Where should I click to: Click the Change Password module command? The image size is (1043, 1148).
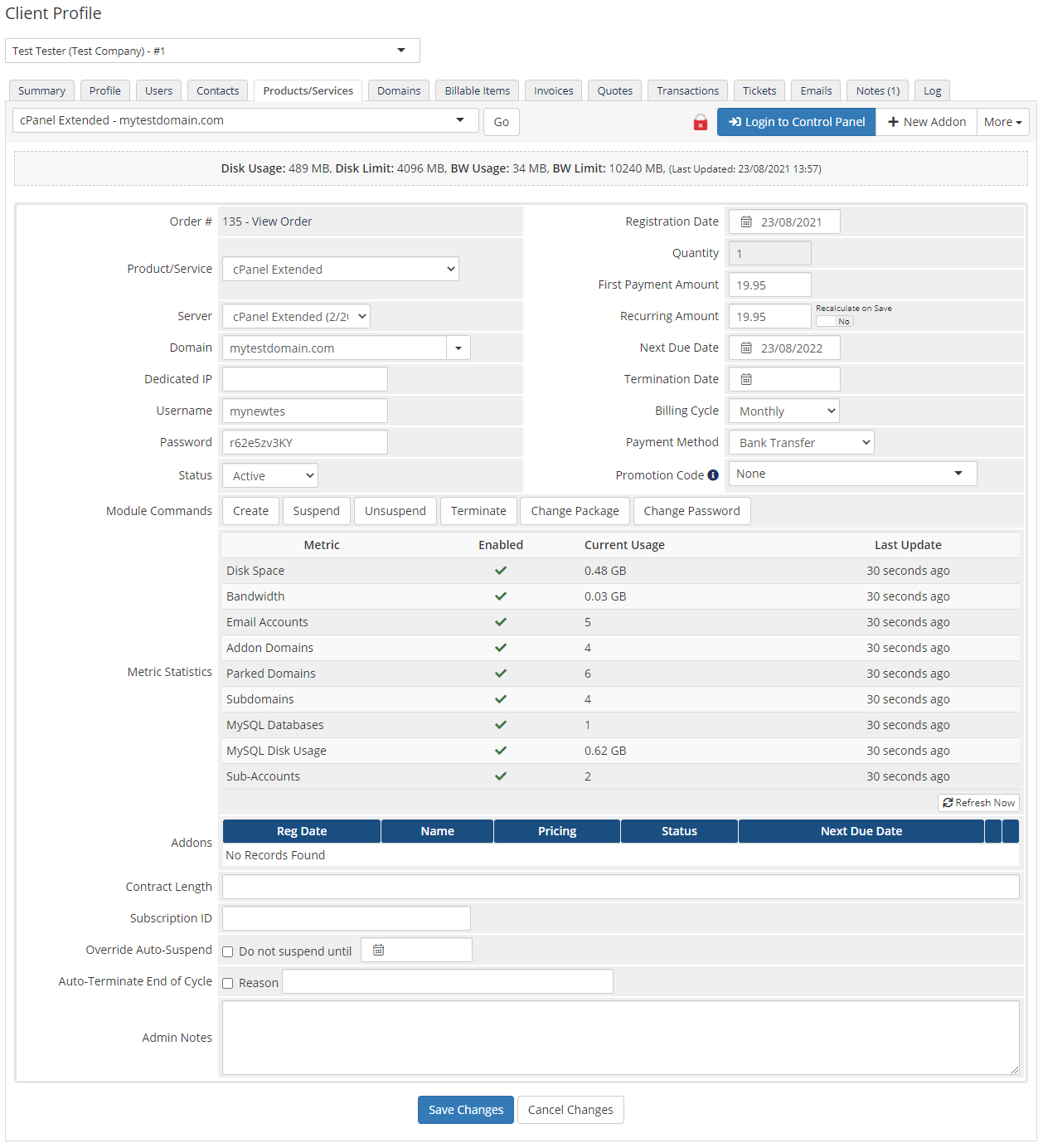pos(691,511)
